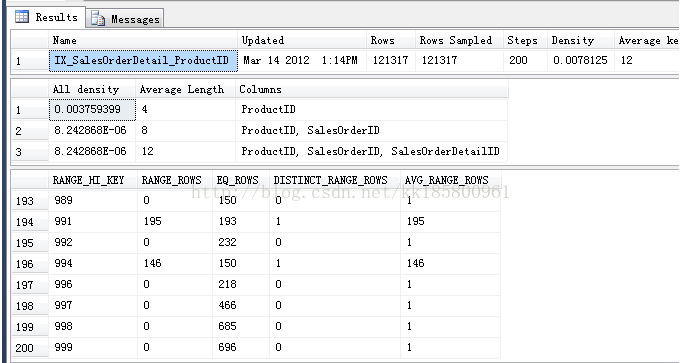Viewport: 682px width, 363px height.
Task: Select the All density cell 0.003759399
Action: pos(92,110)
